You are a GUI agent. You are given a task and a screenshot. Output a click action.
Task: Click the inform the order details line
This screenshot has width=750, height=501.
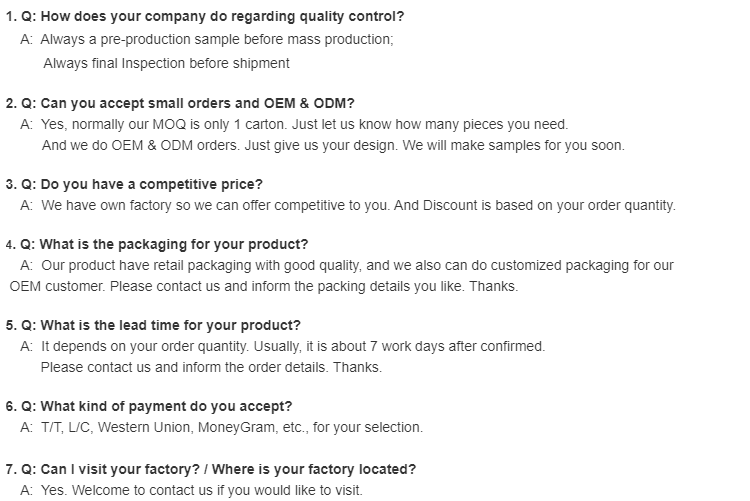click(x=211, y=367)
